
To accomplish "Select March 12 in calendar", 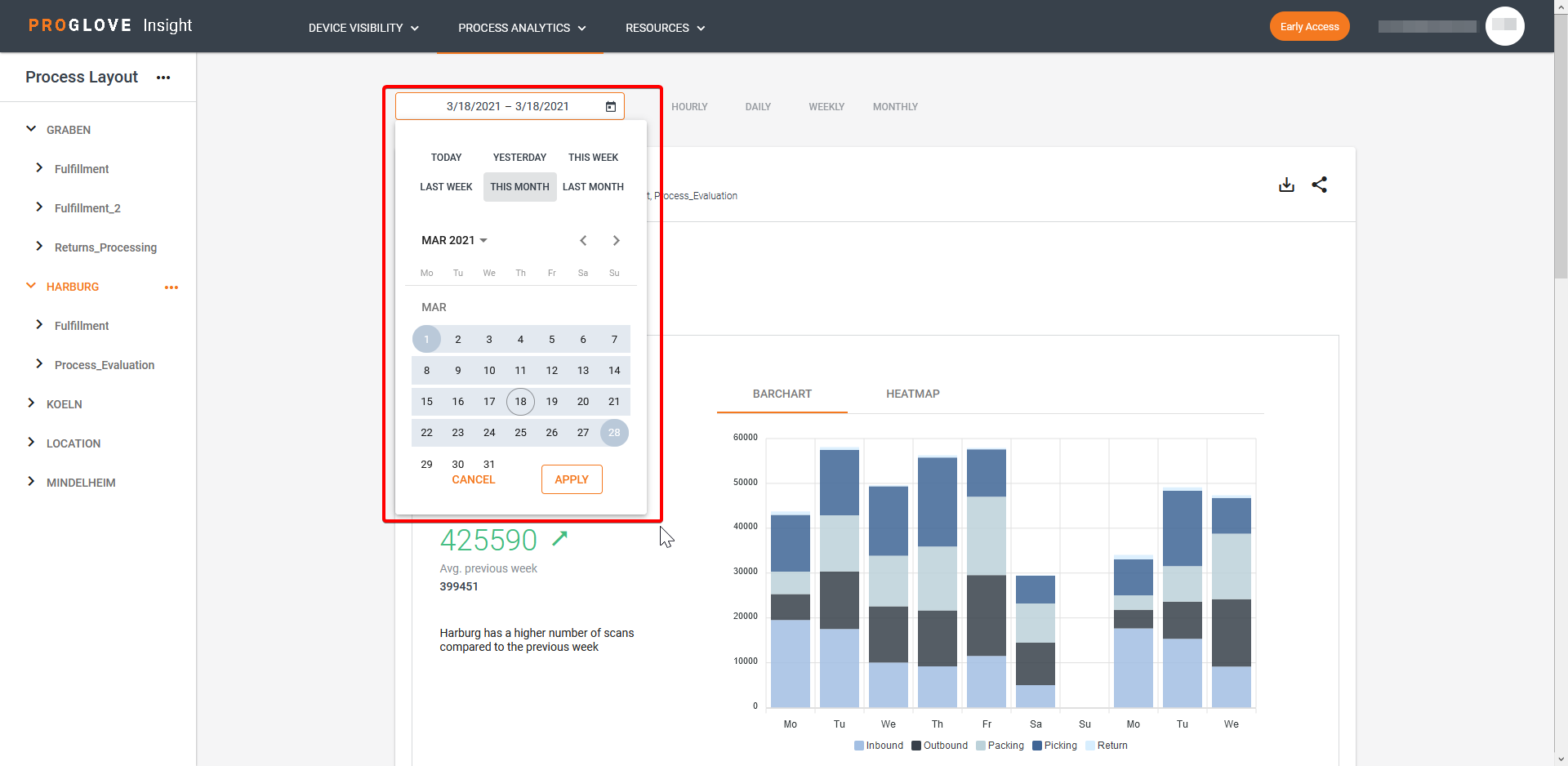I will tap(552, 371).
